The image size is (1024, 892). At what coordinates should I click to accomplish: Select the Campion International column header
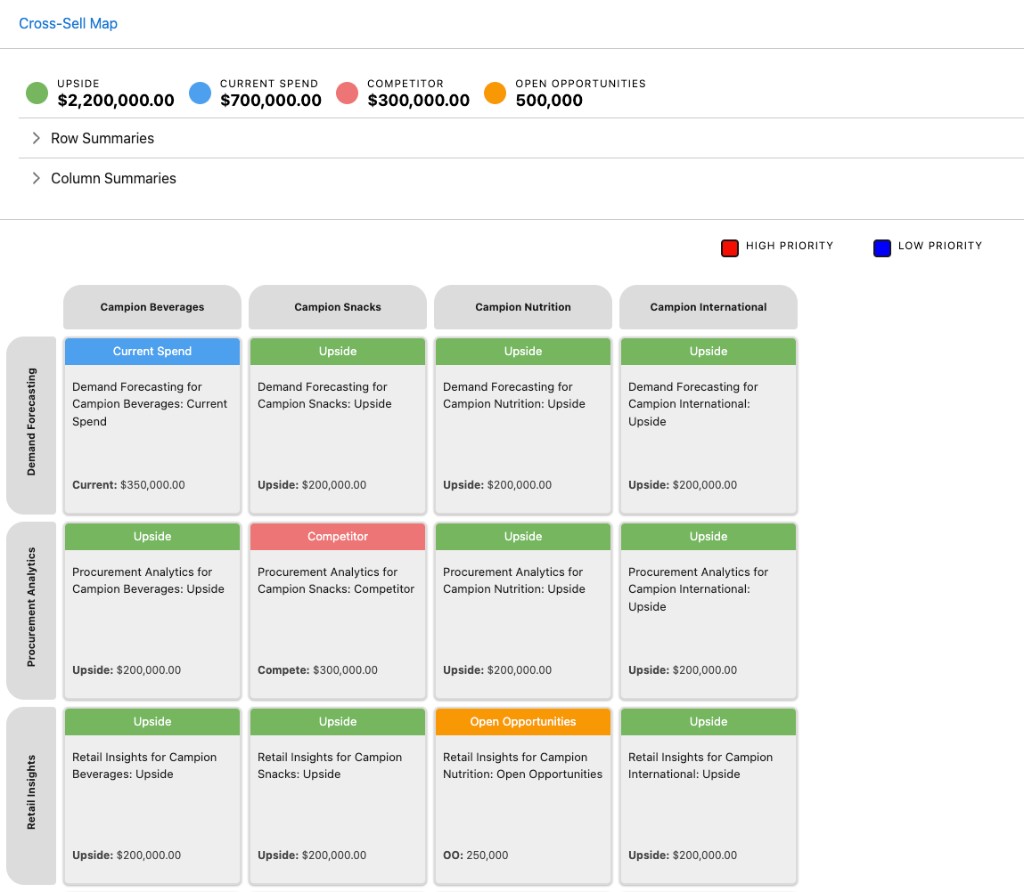(x=708, y=307)
